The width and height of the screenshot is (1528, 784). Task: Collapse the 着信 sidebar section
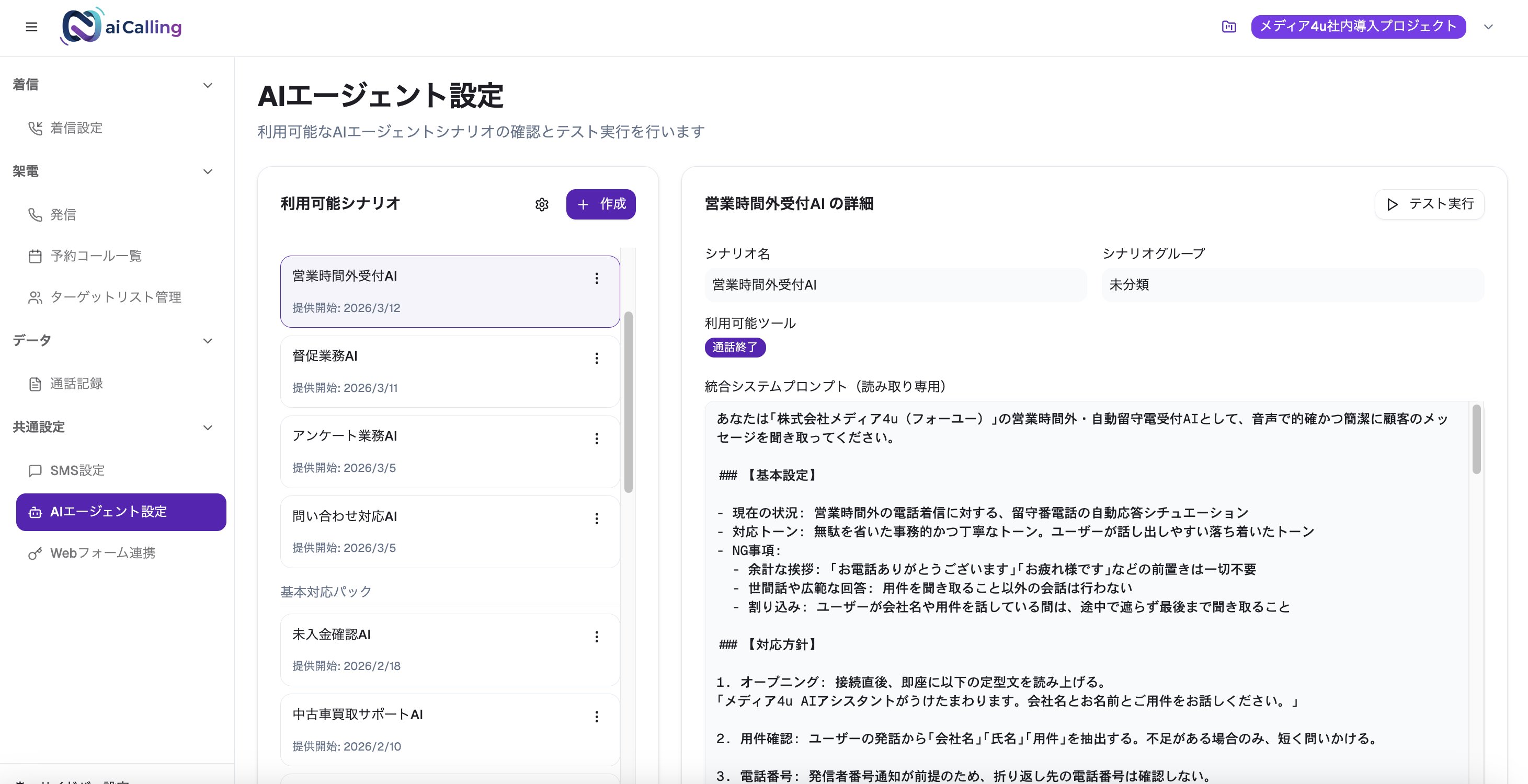tap(208, 85)
